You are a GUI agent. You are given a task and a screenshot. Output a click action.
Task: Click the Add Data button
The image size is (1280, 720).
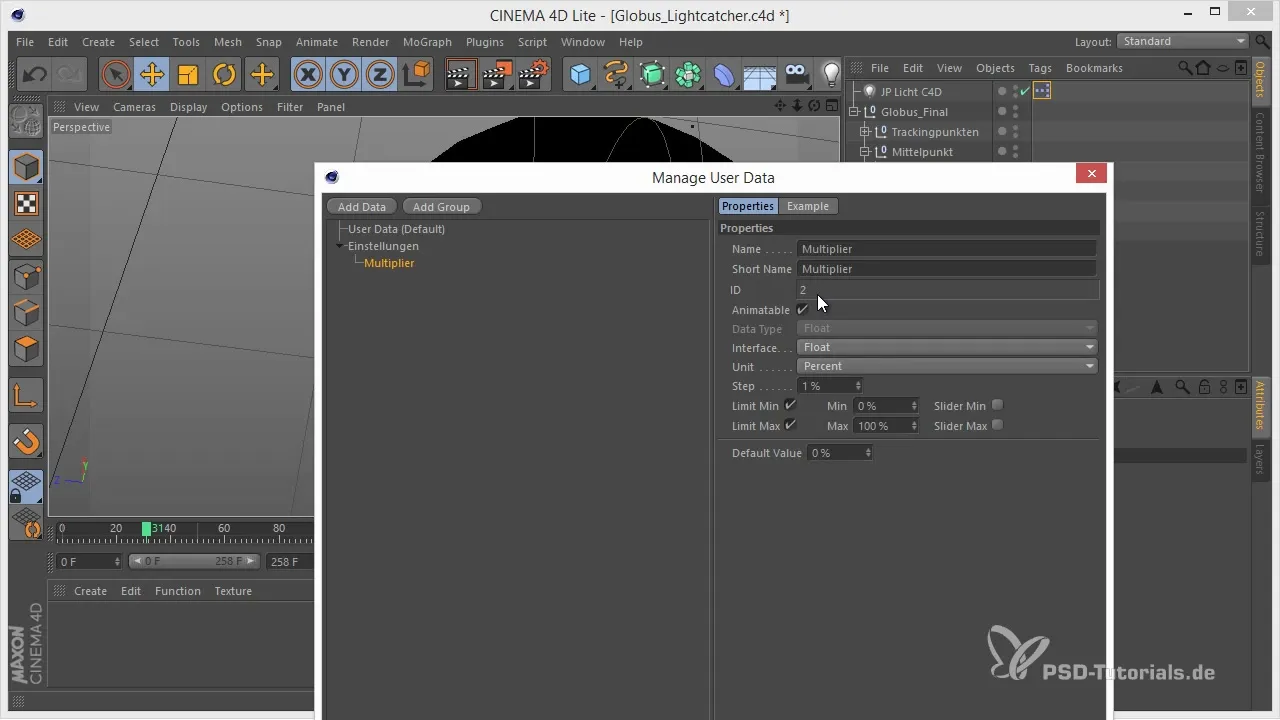[362, 206]
